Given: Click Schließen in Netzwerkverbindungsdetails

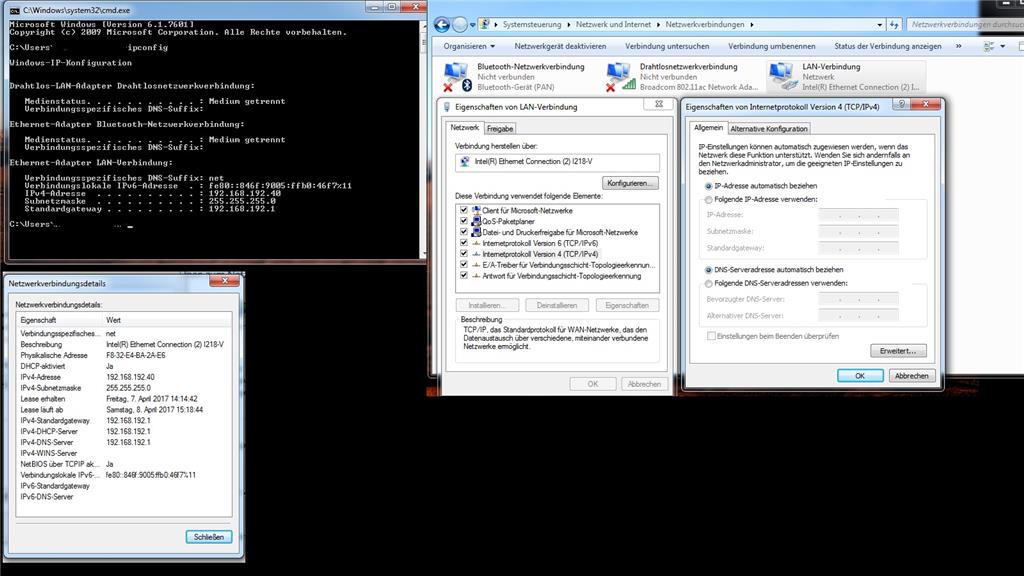Looking at the screenshot, I should pos(208,537).
